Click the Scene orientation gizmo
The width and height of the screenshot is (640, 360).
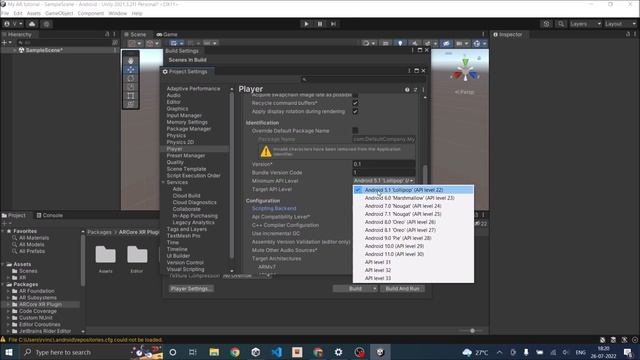[x=465, y=71]
